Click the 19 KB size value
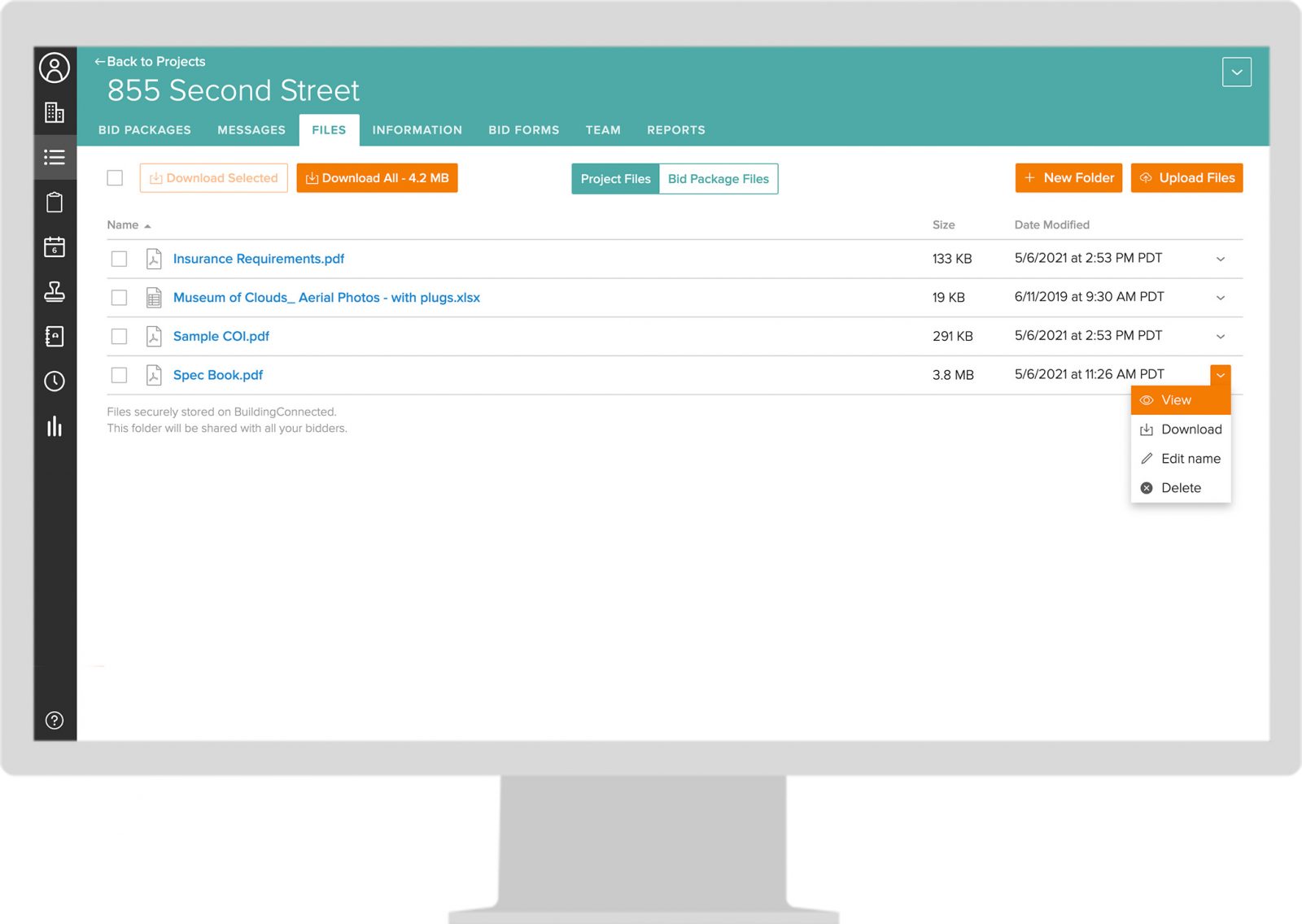Viewport: 1302px width, 924px height. (949, 298)
